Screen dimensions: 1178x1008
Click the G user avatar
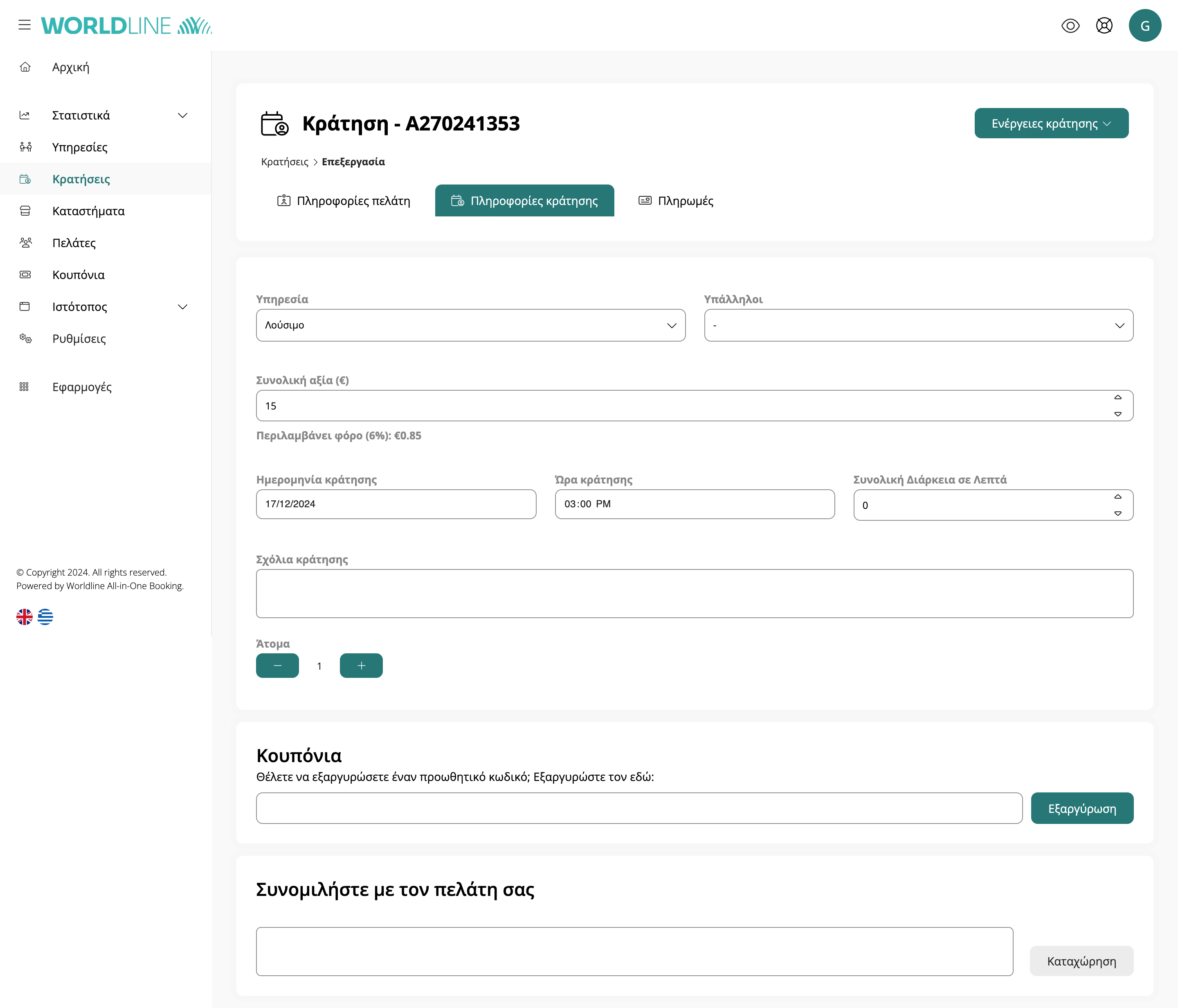pyautogui.click(x=1144, y=26)
